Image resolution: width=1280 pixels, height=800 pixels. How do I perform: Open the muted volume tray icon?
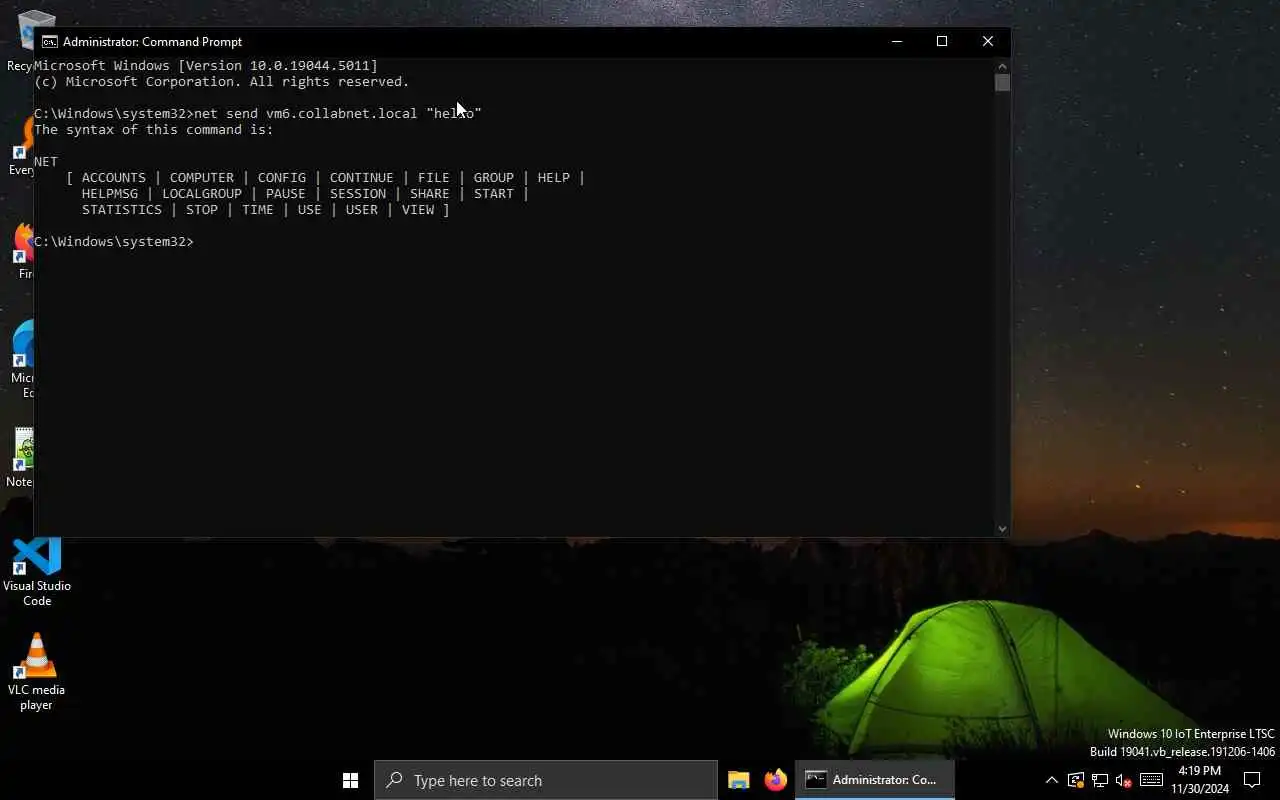coord(1123,780)
